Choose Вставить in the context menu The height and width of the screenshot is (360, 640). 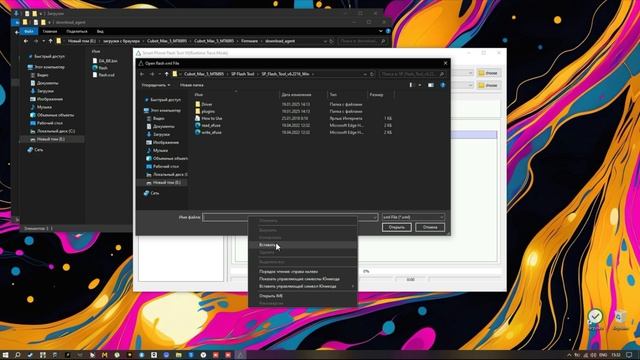coord(302,245)
